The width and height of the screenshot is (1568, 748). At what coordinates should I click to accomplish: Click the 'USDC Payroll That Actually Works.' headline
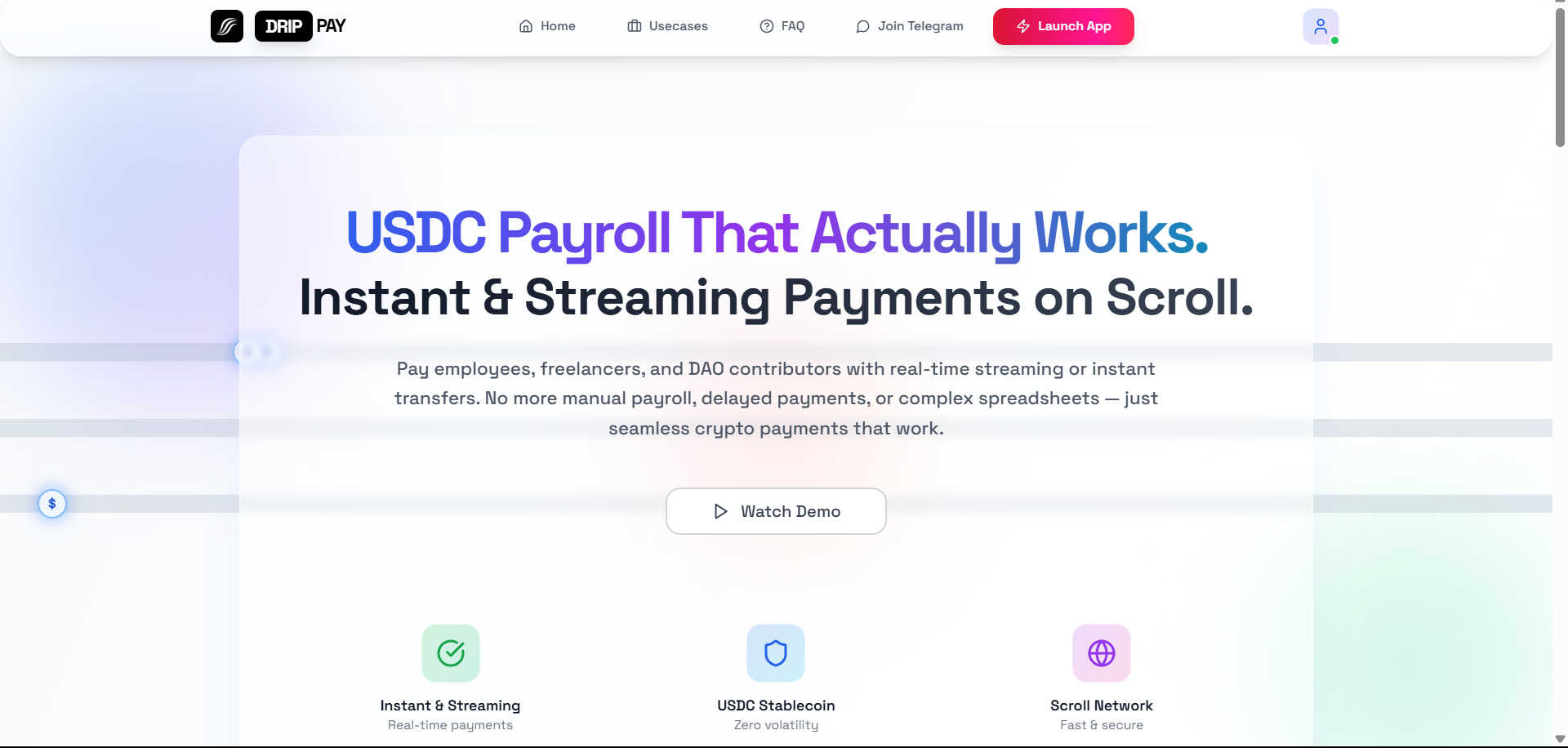tap(777, 233)
